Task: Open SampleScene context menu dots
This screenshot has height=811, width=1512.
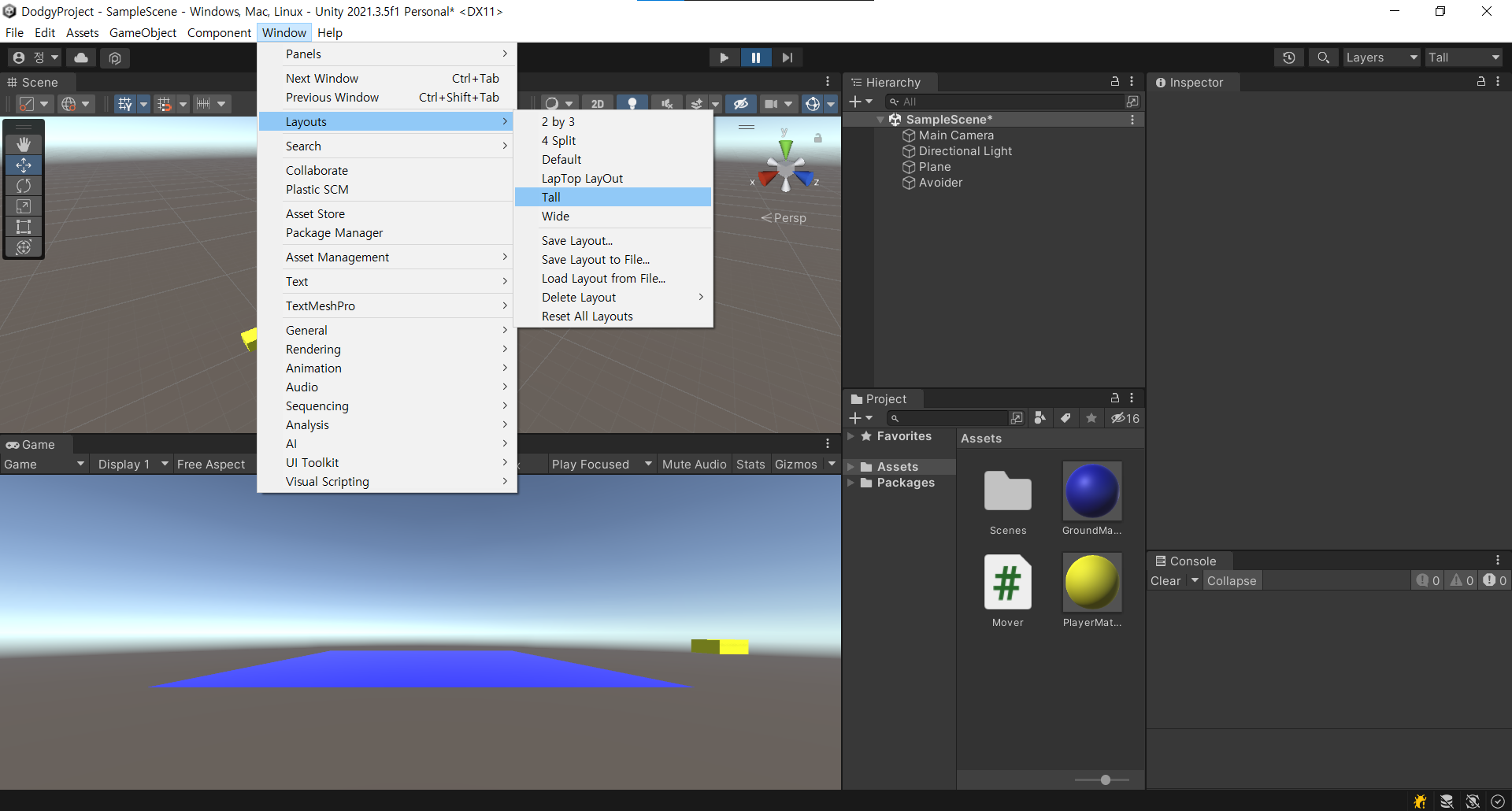Action: 1132,120
